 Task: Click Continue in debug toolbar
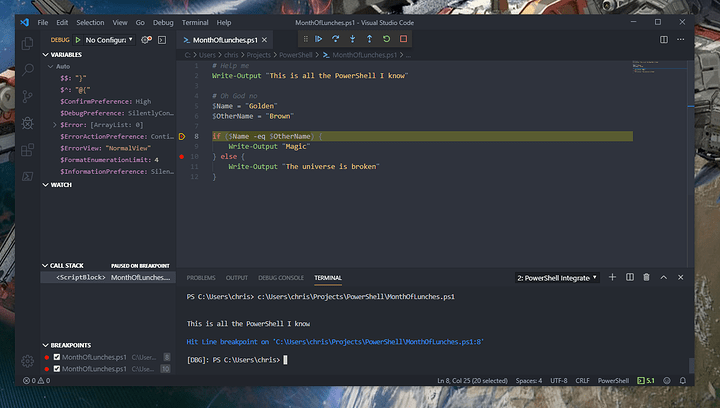(319, 39)
